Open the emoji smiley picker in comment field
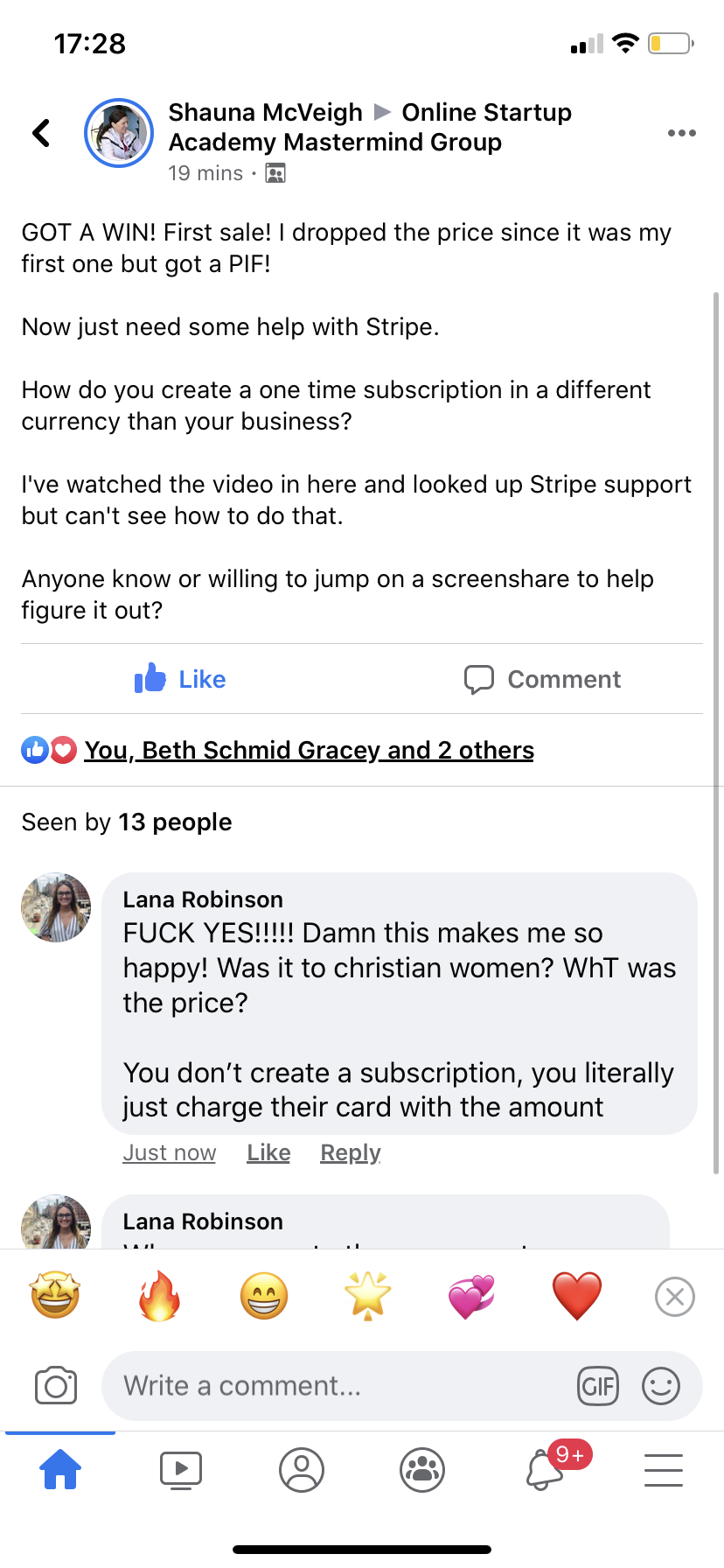724x1568 pixels. (x=661, y=1386)
